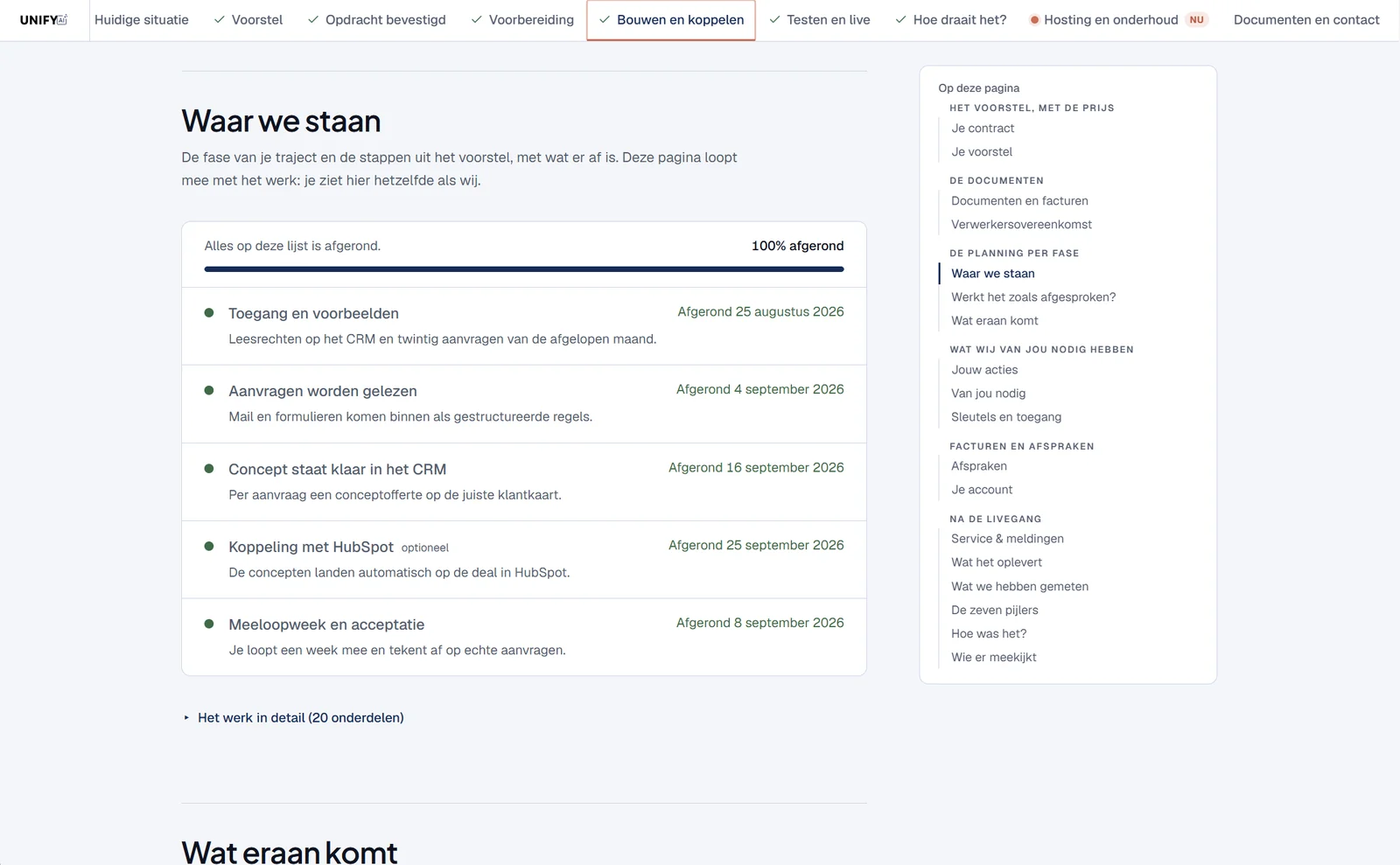Screen dimensions: 1400x865
Task: Switch to the Hoe draait het? tab
Action: click(951, 19)
